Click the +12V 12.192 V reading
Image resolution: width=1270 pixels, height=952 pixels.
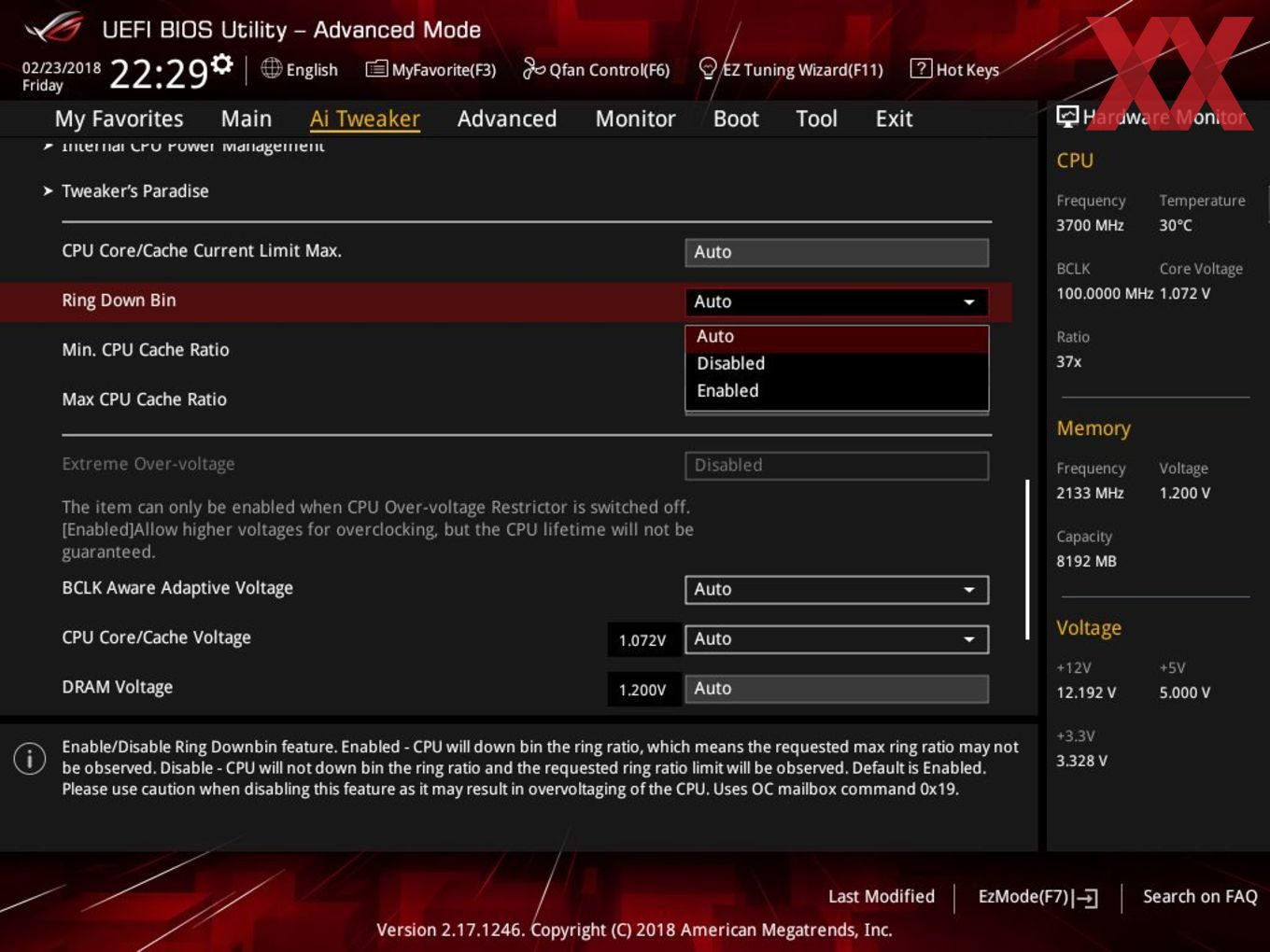1086,693
